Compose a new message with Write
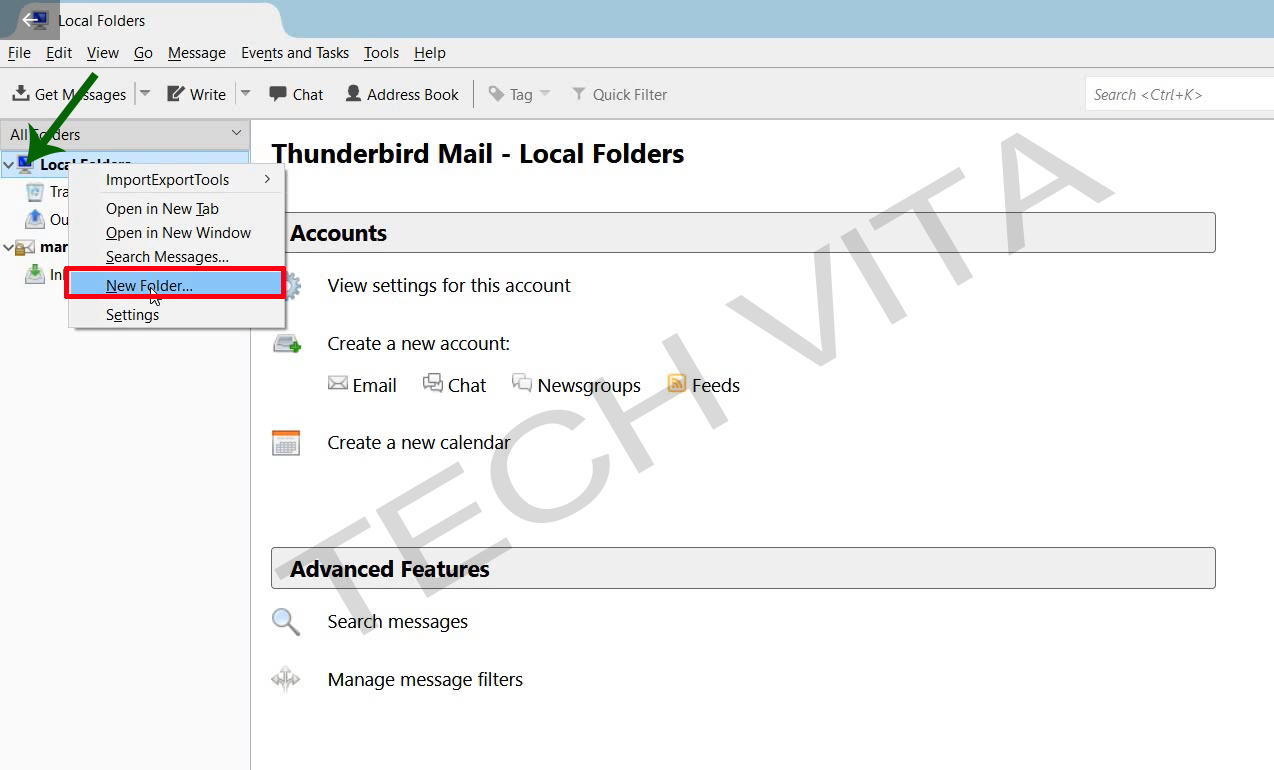 tap(196, 94)
